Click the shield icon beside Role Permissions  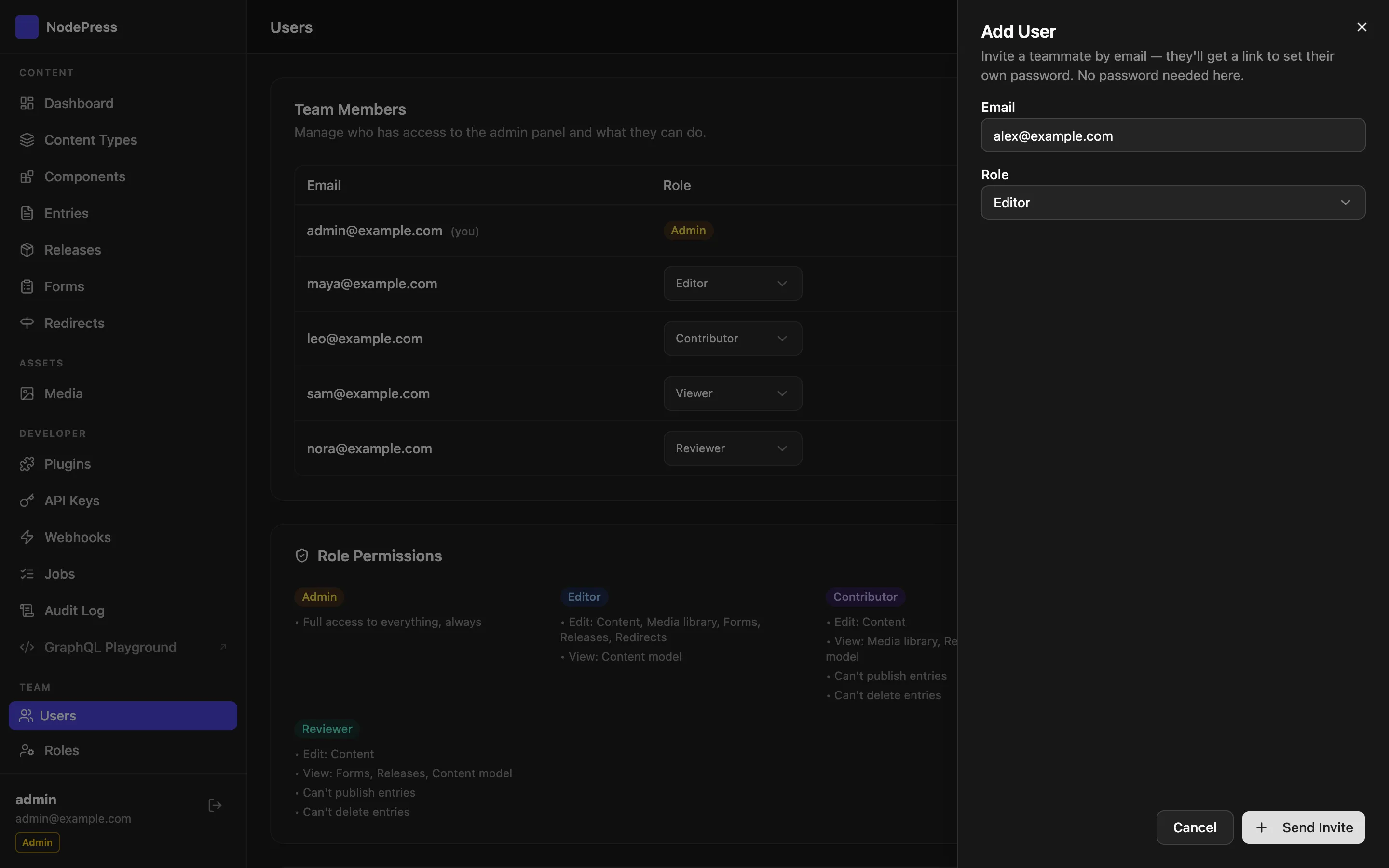(302, 556)
